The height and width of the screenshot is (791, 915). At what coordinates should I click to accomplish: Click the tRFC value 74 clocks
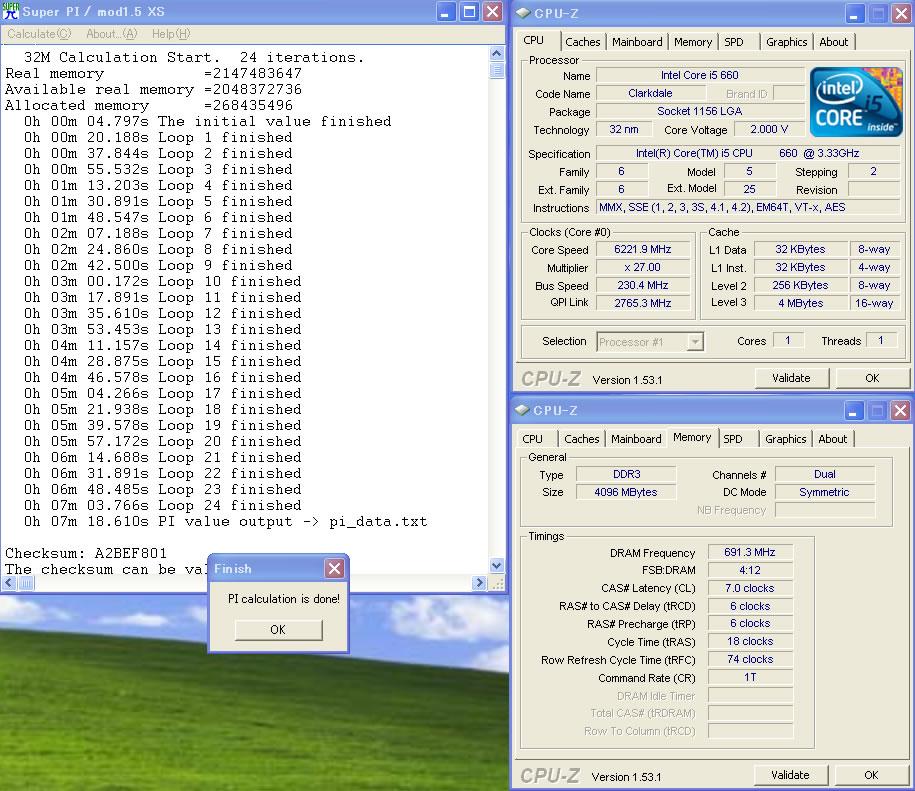click(x=750, y=659)
